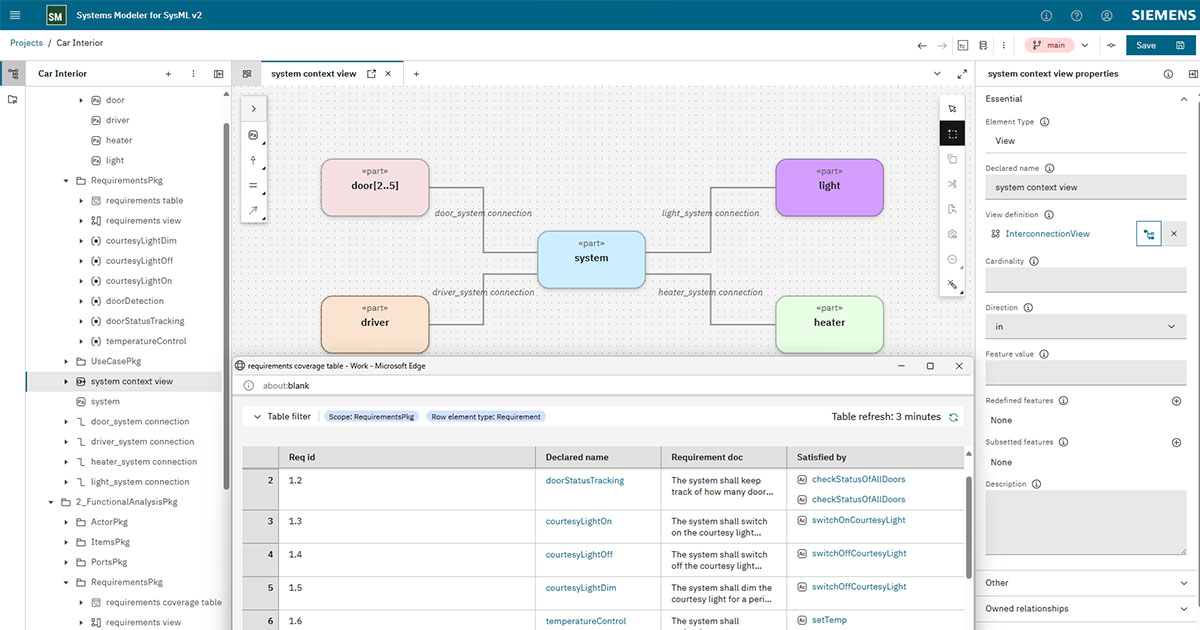This screenshot has width=1200, height=630.
Task: Pop out system context view tab
Action: pyautogui.click(x=372, y=74)
